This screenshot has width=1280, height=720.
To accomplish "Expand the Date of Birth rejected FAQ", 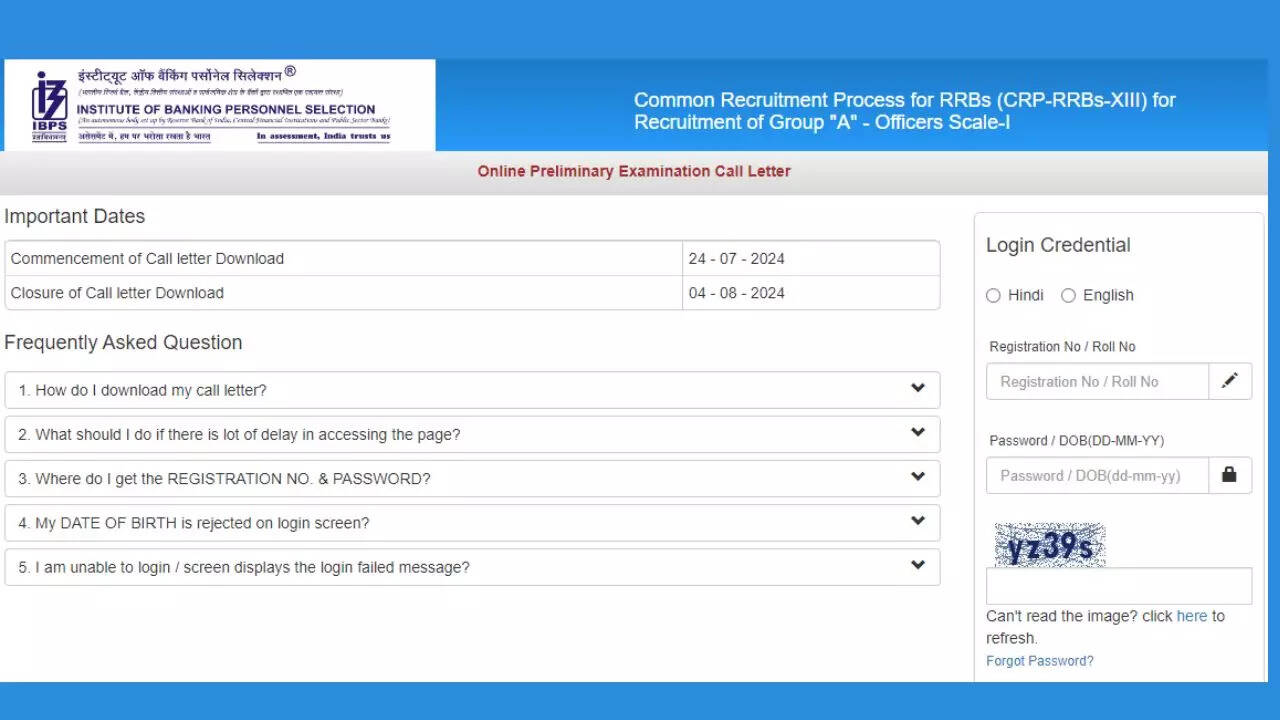I will coord(472,522).
